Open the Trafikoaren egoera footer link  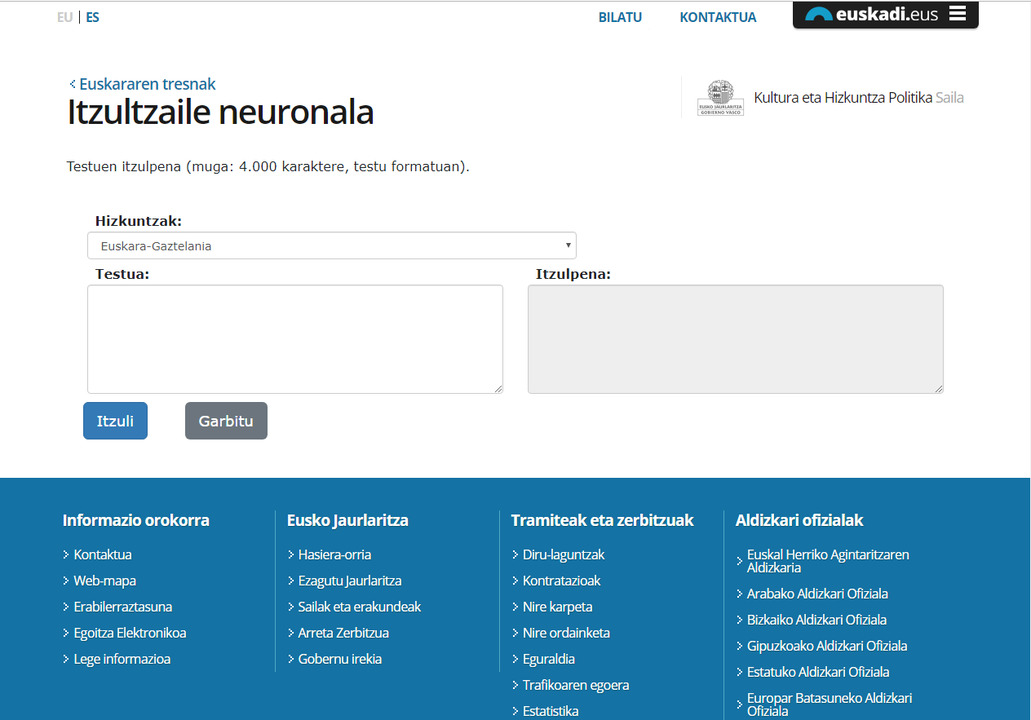pyautogui.click(x=576, y=685)
